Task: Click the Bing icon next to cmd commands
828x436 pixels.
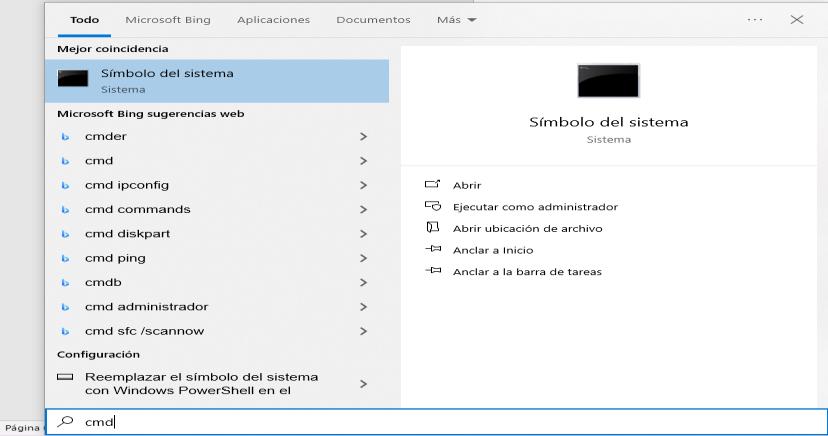Action: [65, 210]
